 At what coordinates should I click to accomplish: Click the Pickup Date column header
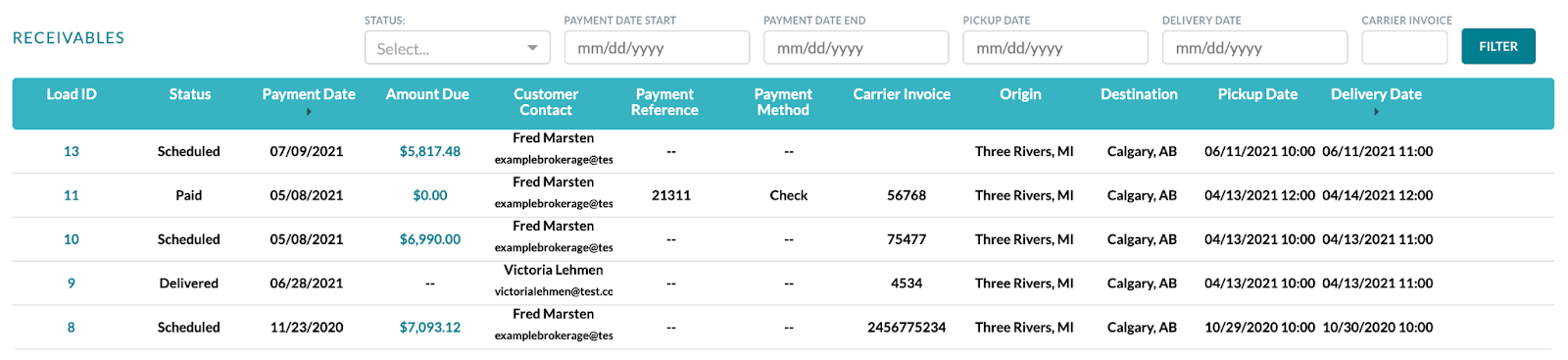tap(1257, 94)
